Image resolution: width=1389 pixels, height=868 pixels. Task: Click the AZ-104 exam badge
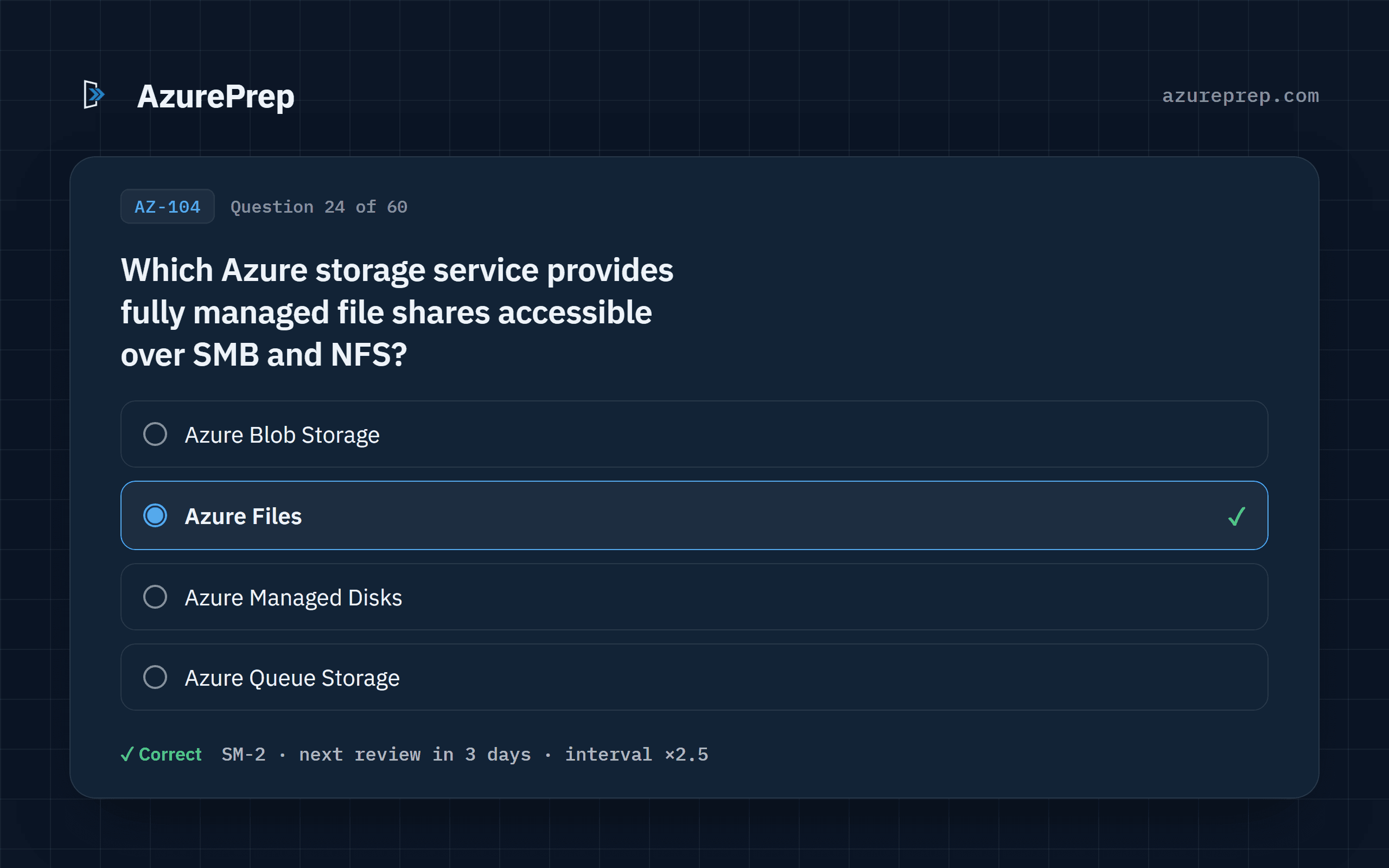coord(167,207)
